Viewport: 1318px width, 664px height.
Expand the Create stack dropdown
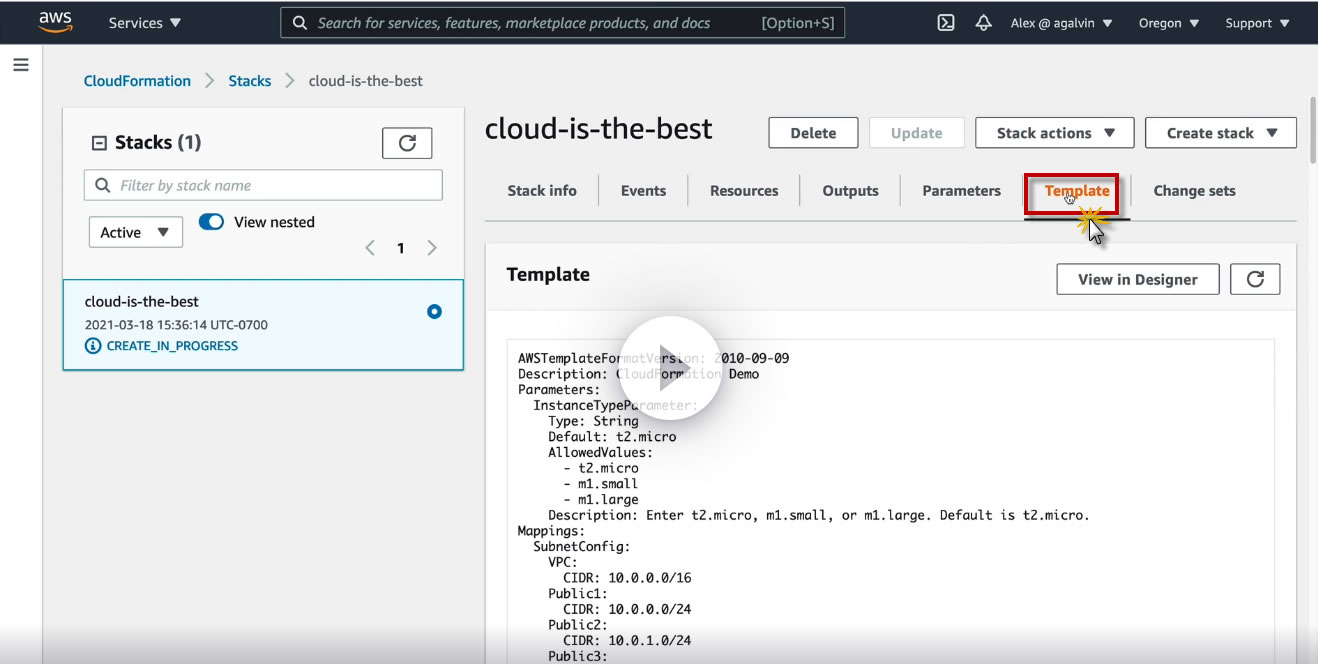(x=1221, y=133)
